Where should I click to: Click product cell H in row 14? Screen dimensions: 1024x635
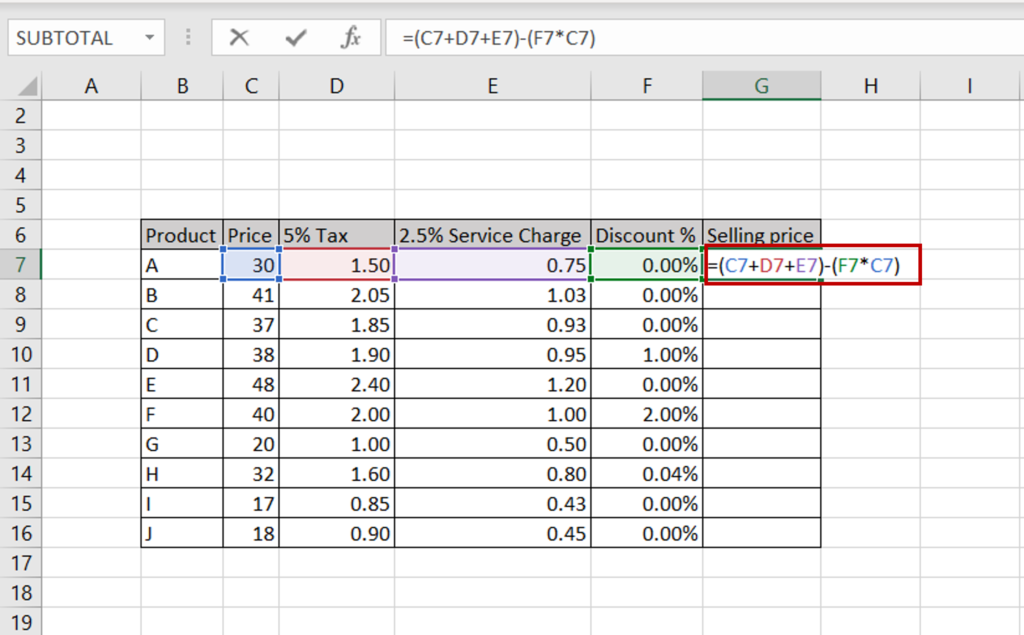pos(182,474)
